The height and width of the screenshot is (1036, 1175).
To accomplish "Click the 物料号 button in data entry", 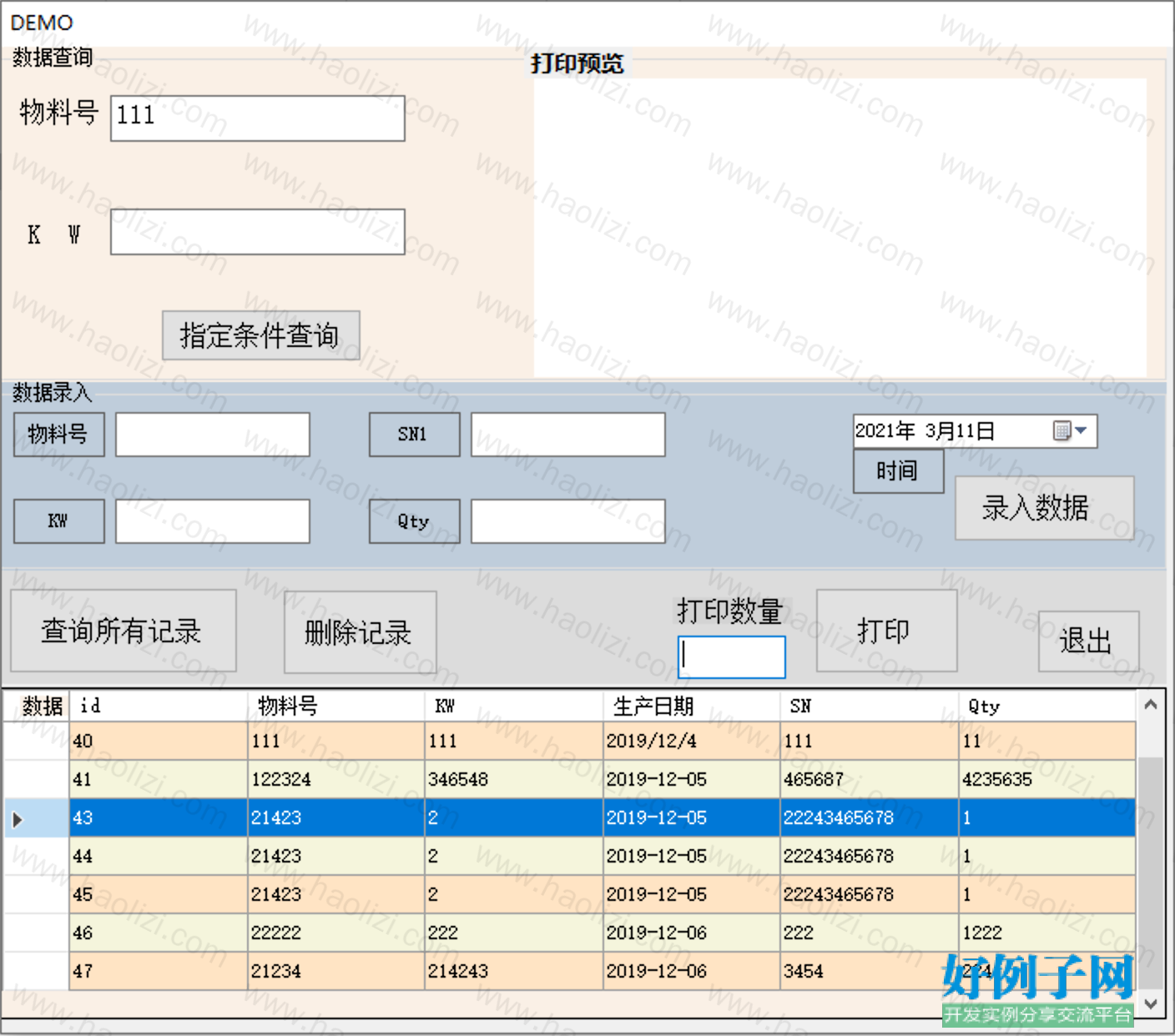I will [x=58, y=434].
